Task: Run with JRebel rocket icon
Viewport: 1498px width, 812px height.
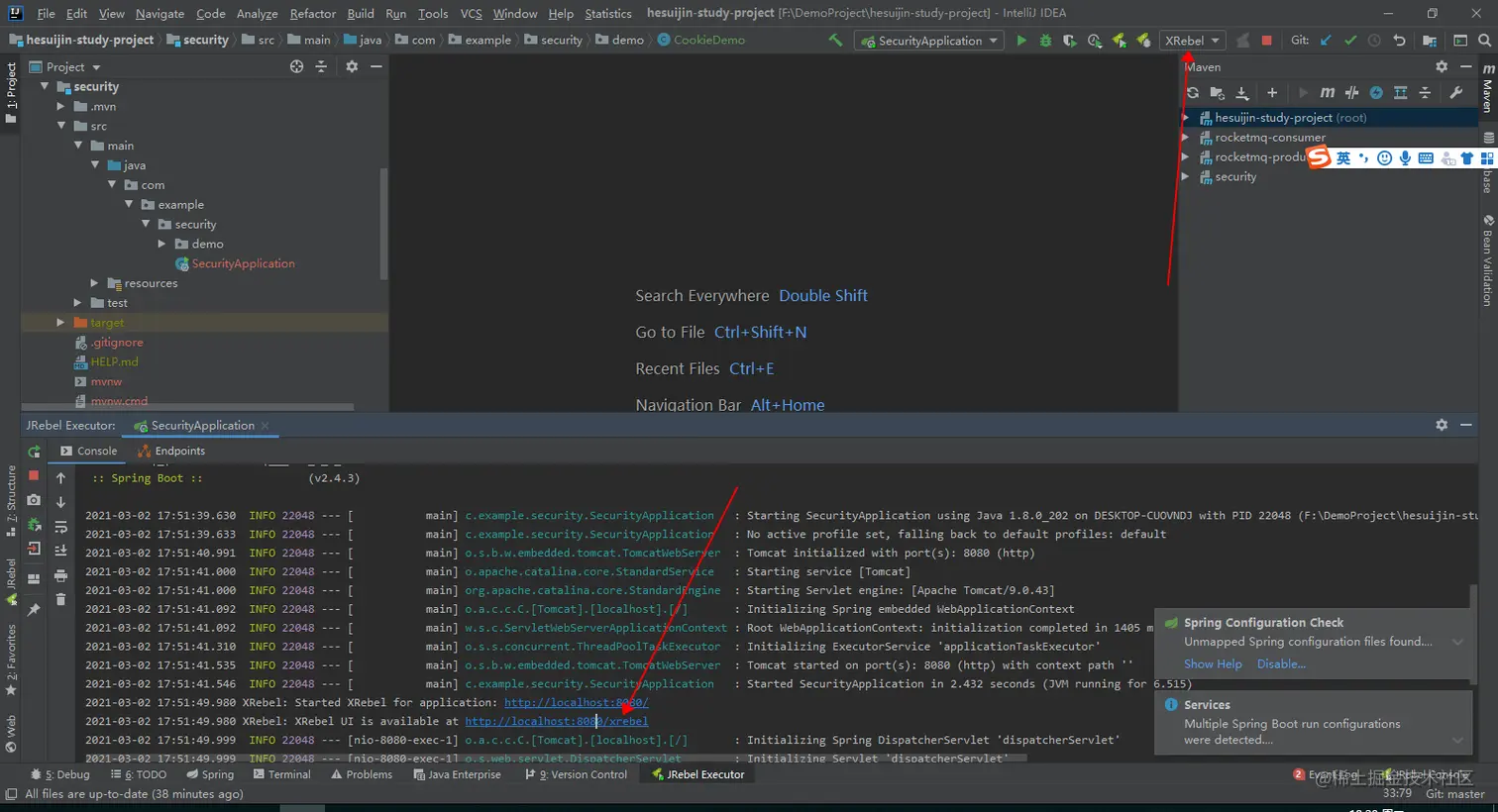Action: (1119, 41)
